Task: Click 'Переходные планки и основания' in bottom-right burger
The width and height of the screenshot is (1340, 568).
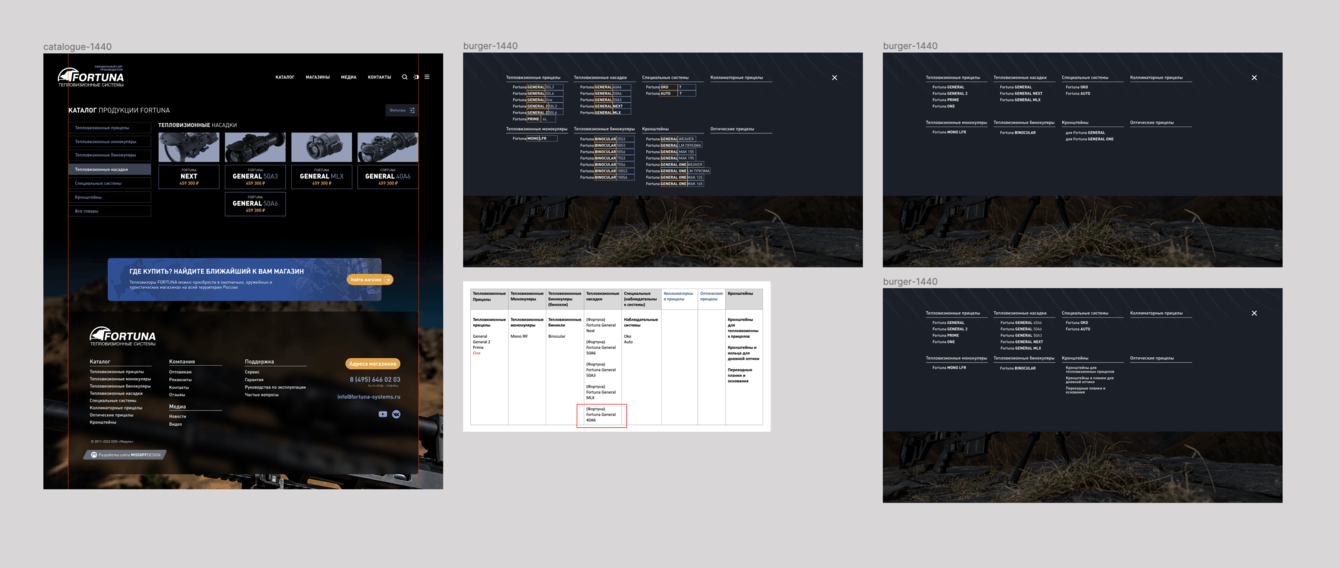Action: point(1088,390)
